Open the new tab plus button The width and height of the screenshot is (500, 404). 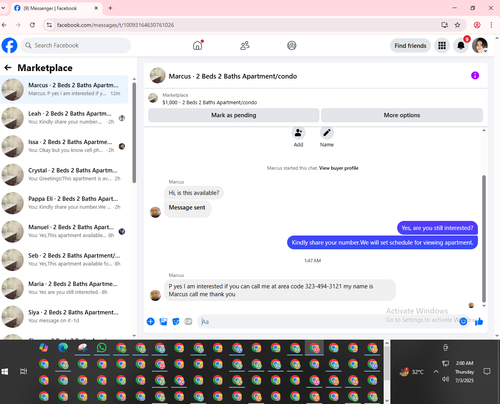[110, 8]
